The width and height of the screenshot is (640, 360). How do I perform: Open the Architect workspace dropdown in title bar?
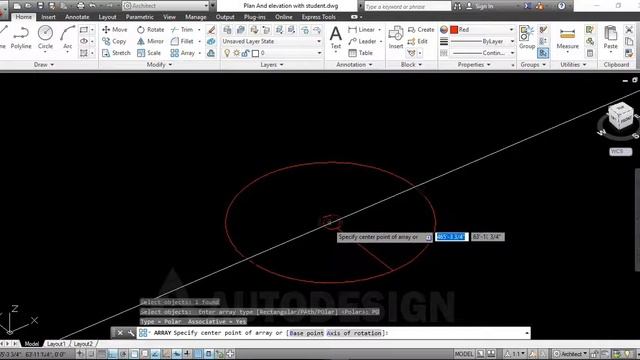[166, 6]
